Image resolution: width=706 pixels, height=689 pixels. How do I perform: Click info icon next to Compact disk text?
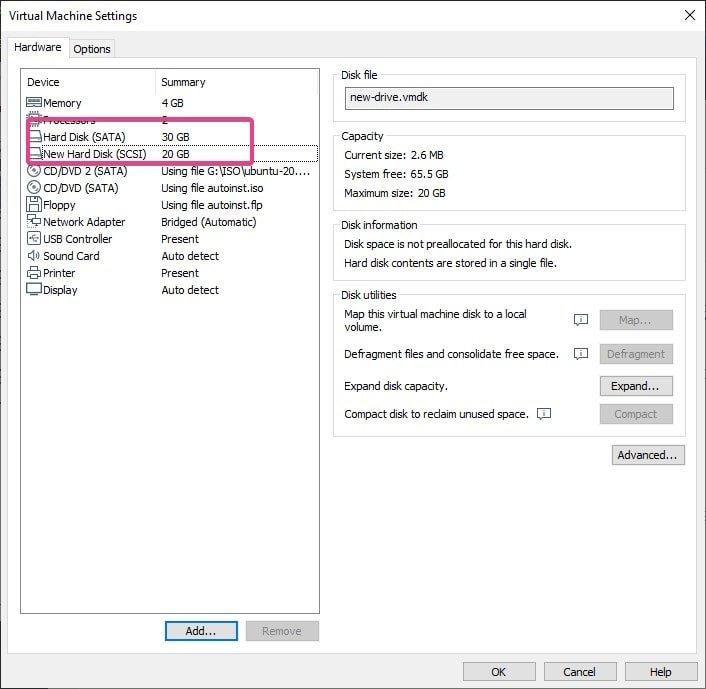click(544, 414)
